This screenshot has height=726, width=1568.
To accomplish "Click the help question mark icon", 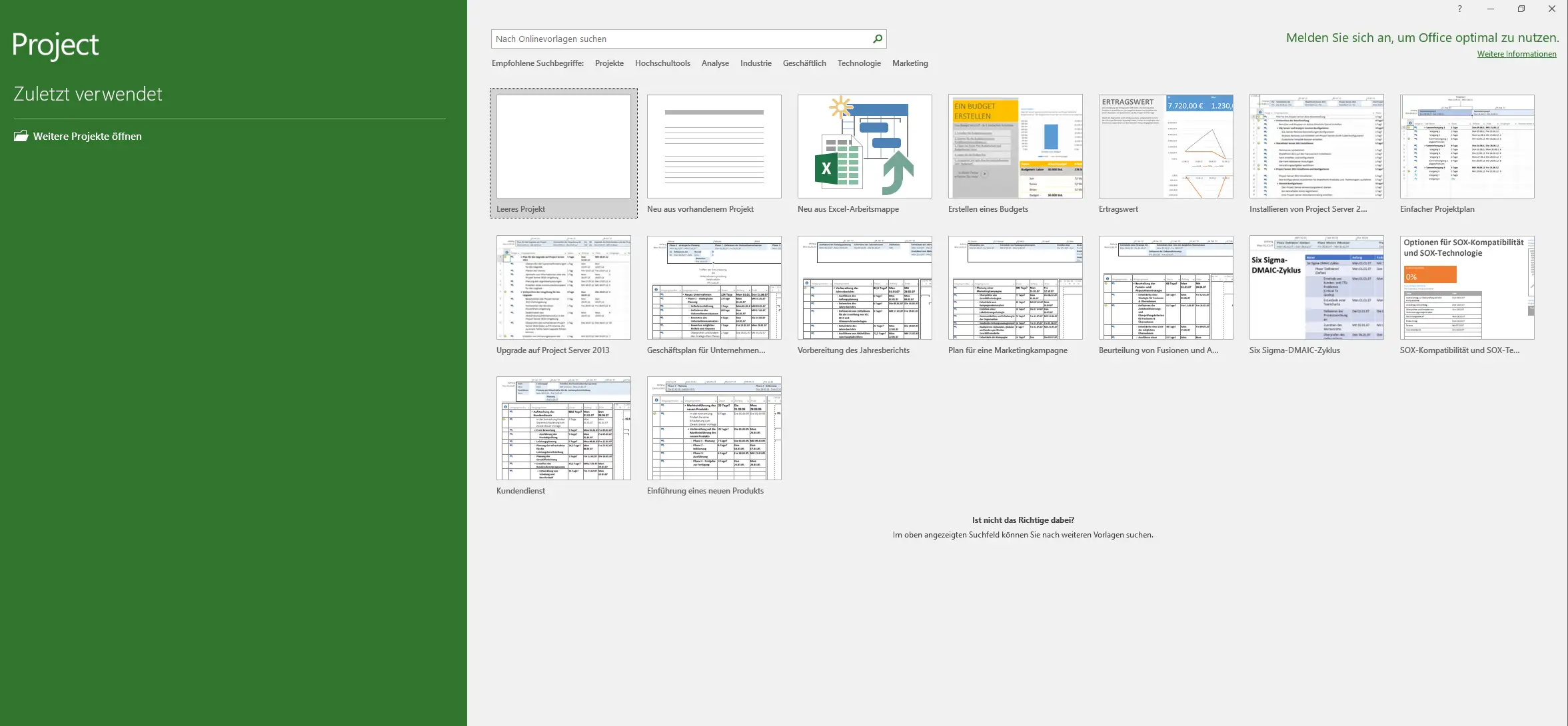I will pos(1459,9).
